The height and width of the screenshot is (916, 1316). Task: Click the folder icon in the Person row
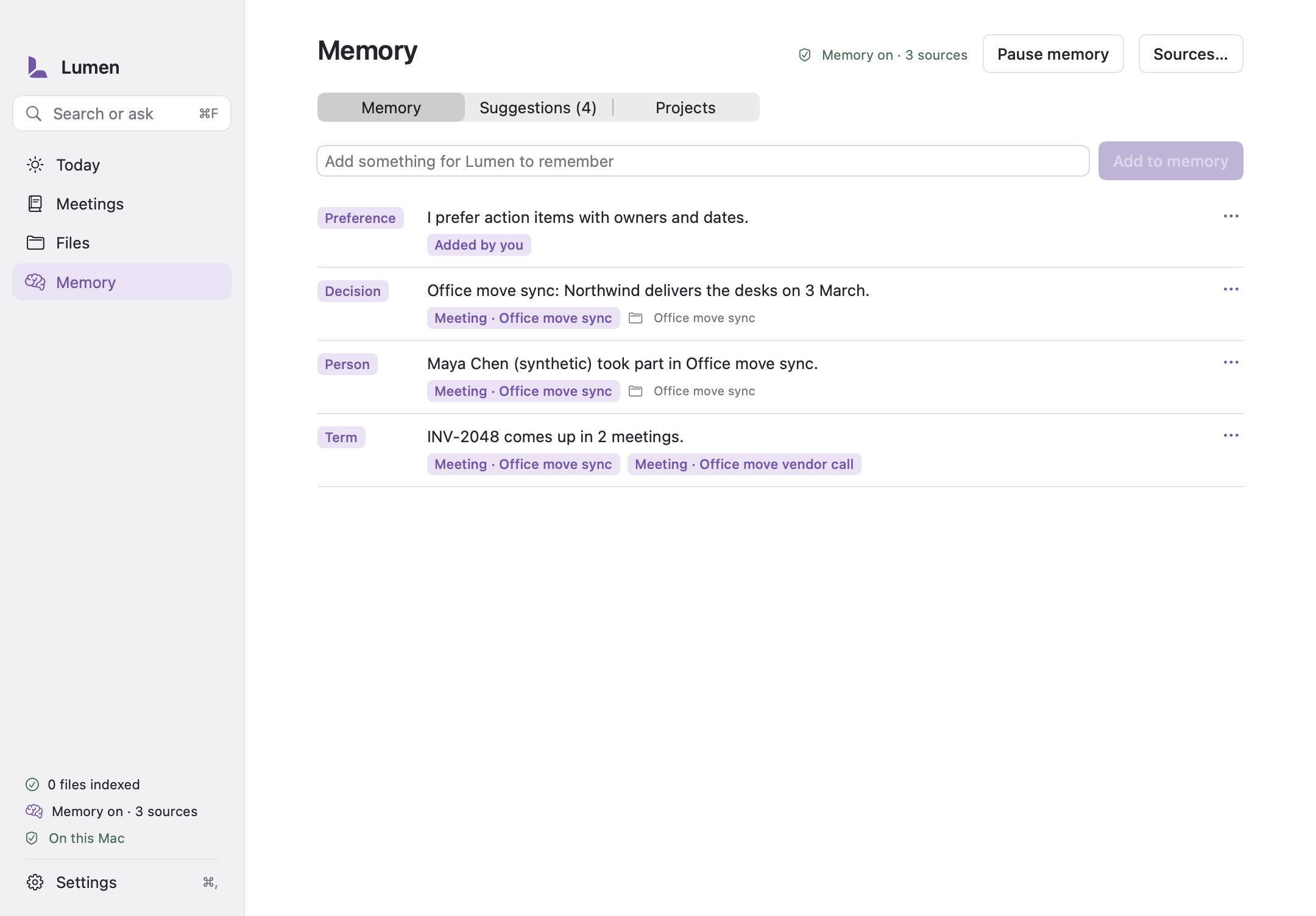tap(635, 391)
